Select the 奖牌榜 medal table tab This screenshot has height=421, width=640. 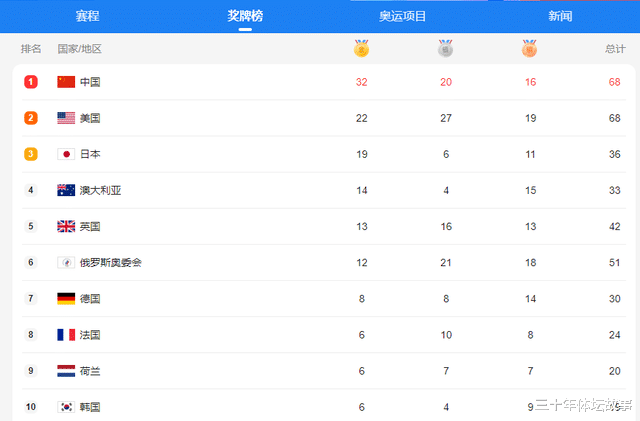245,16
